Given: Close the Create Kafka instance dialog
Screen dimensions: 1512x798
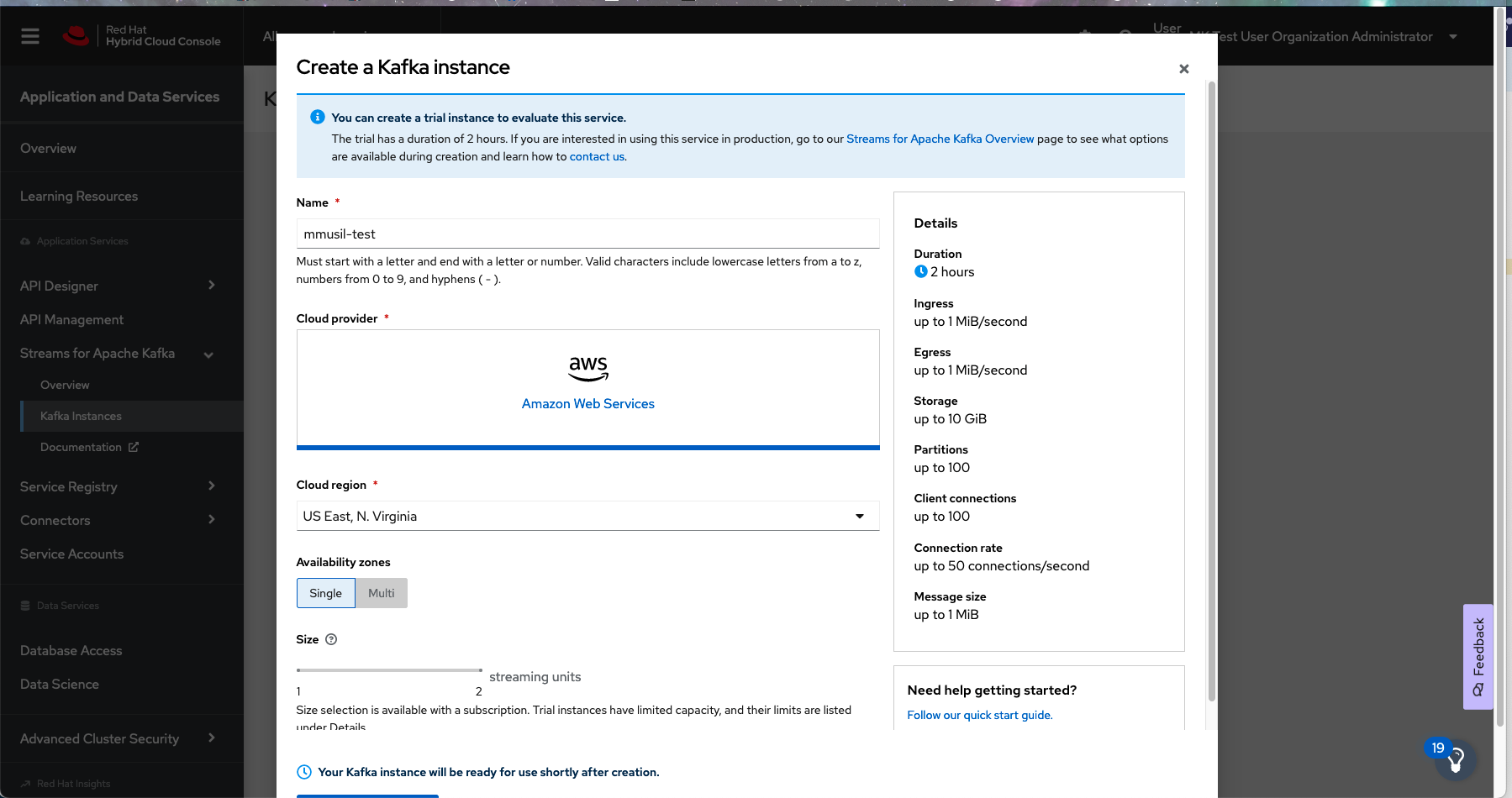Looking at the screenshot, I should point(1183,69).
